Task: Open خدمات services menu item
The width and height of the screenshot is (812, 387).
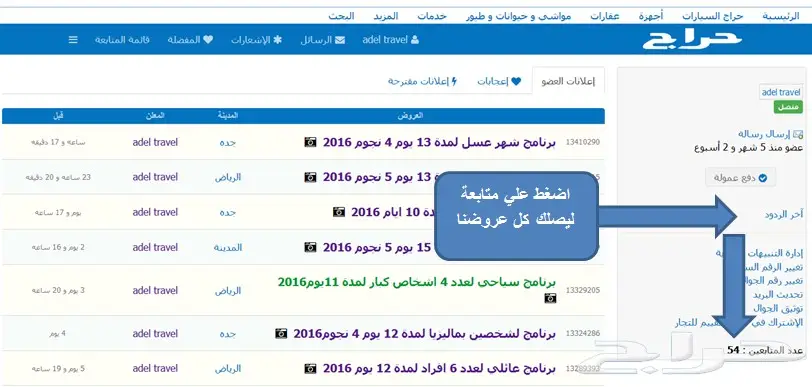Action: coord(431,16)
